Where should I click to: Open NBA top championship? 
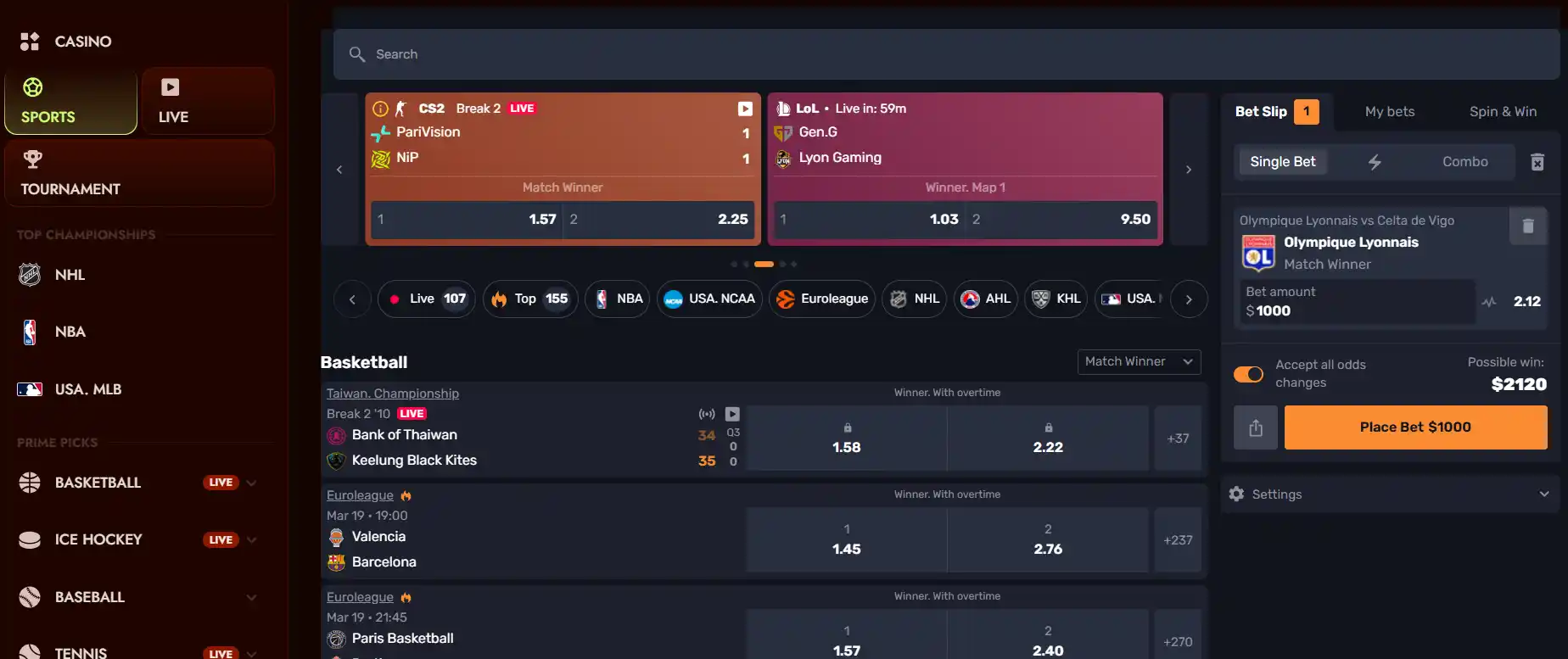[x=70, y=332]
